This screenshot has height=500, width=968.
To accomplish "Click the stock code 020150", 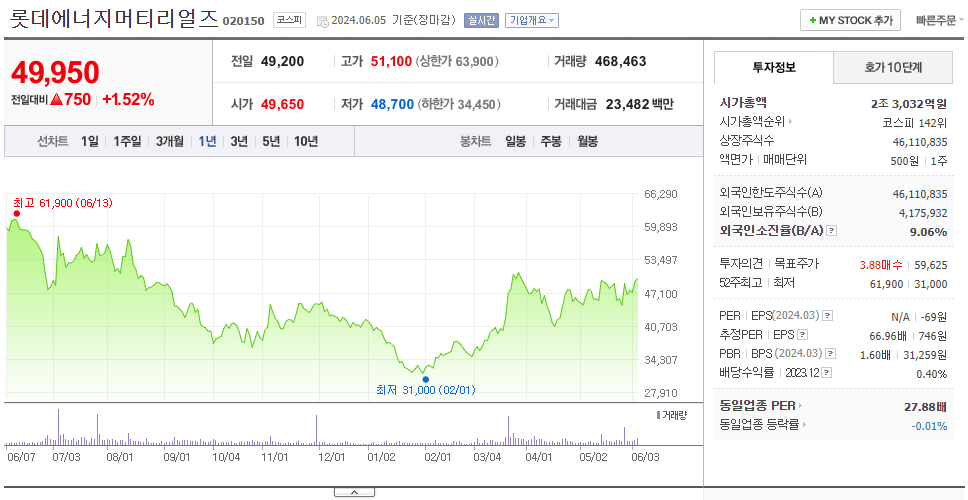I will click(x=243, y=20).
